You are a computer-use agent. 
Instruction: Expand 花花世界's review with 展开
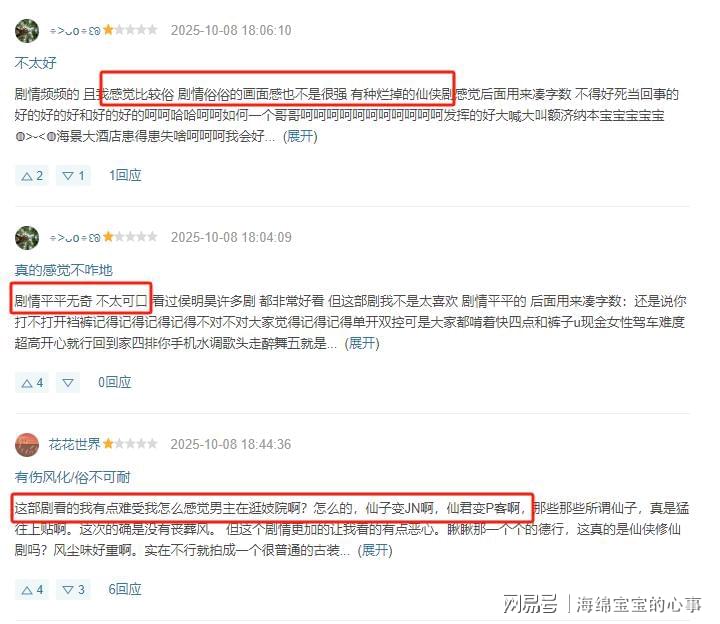[x=375, y=550]
